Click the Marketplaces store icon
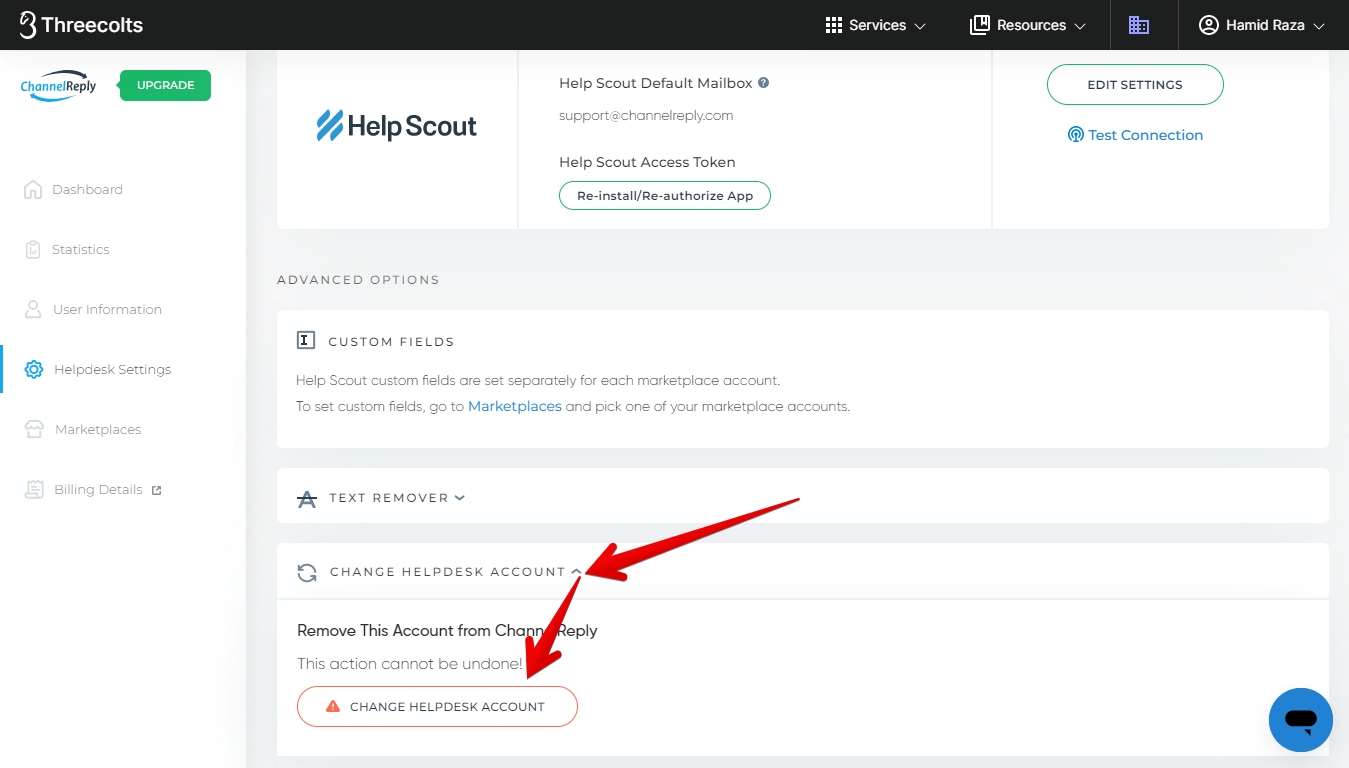This screenshot has height=768, width=1349. pos(34,429)
